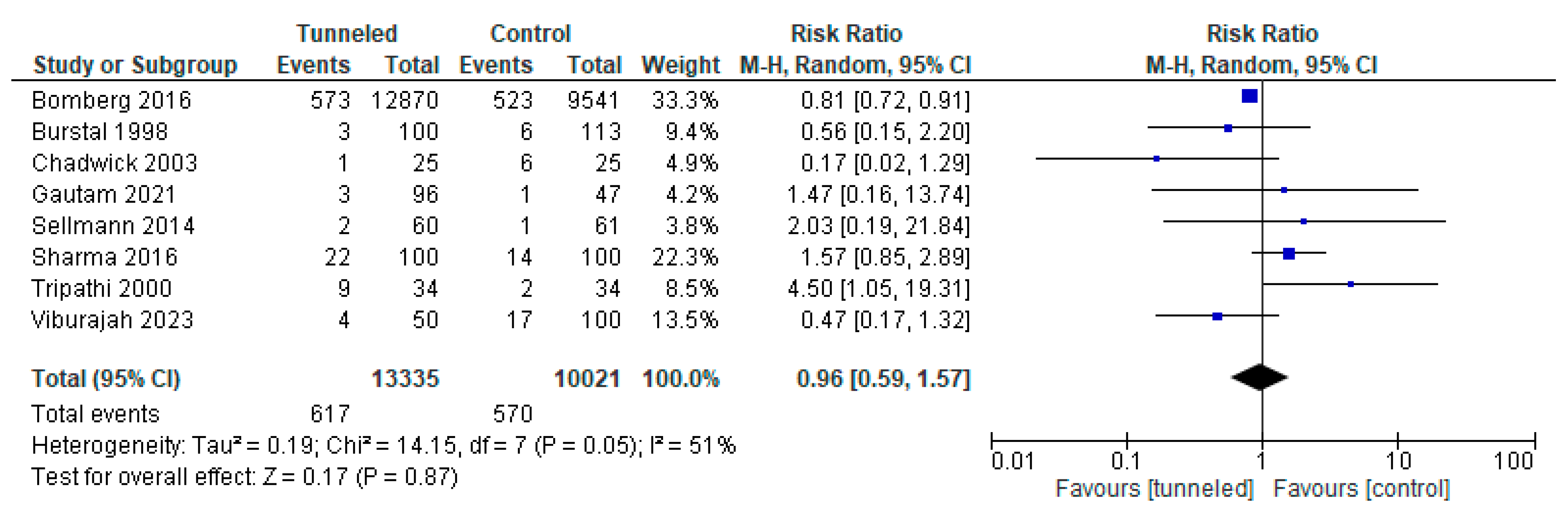1568x520 pixels.
Task: Click the blue marker for Viburajah 2023
Action: point(1217,316)
